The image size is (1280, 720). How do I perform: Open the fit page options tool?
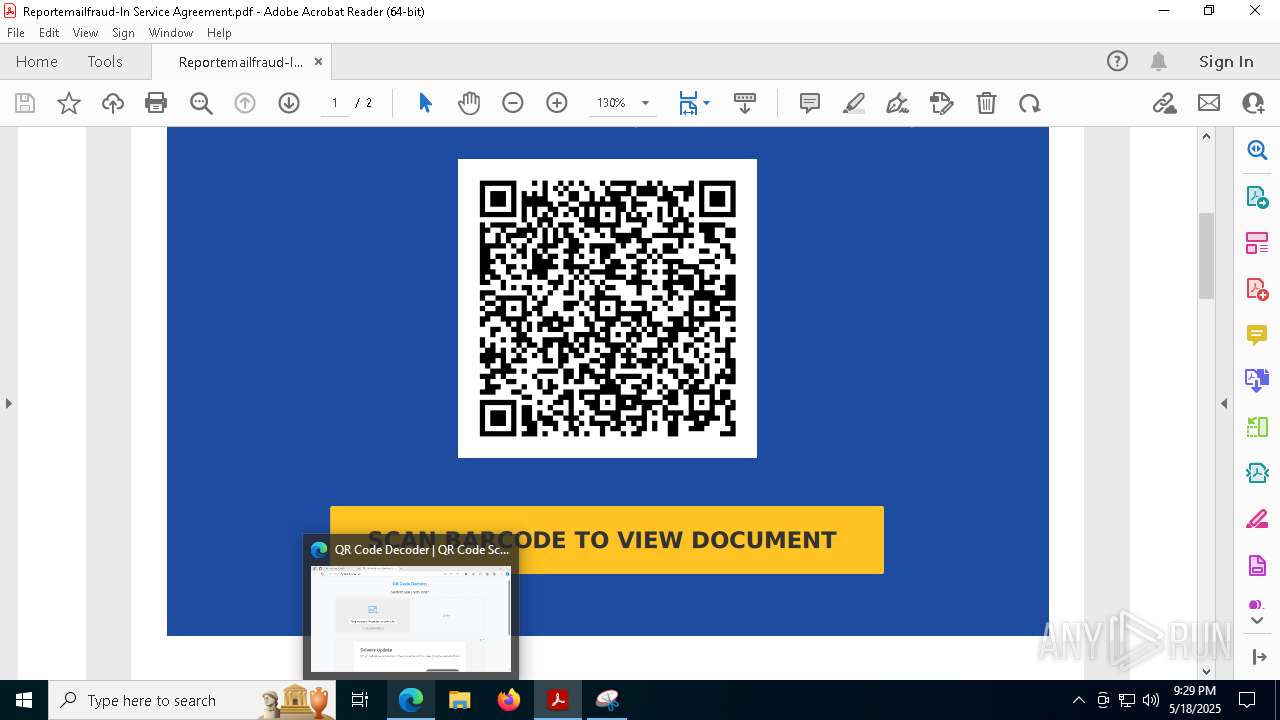694,103
